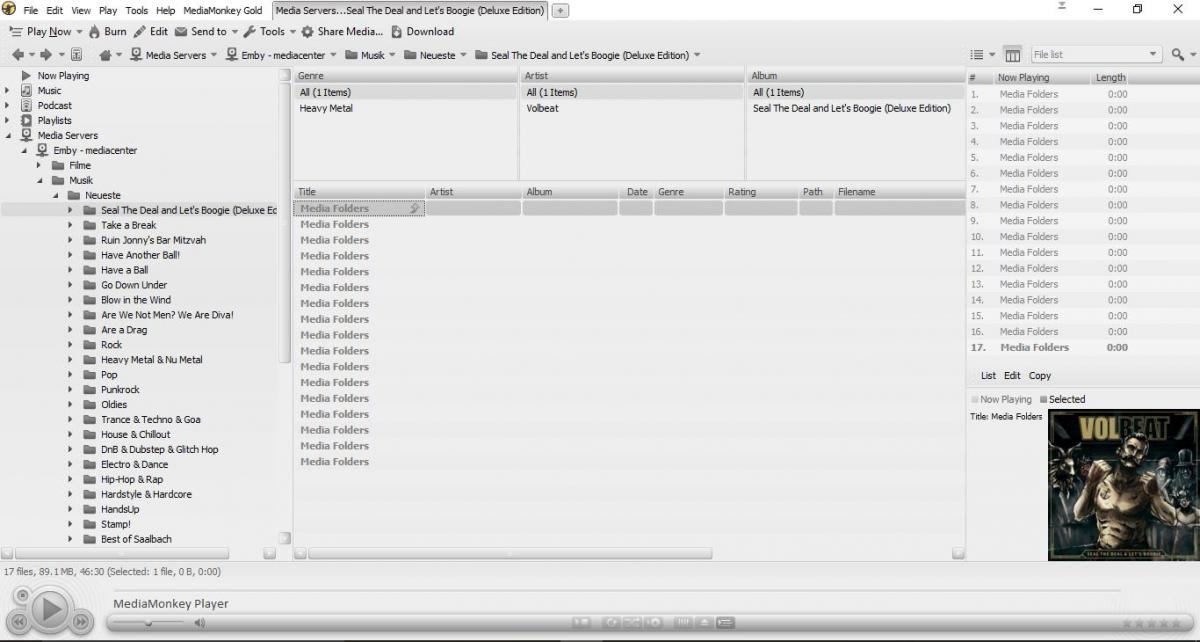This screenshot has height=642, width=1200.
Task: Collapse the Media Servers tree node
Action: click(x=7, y=135)
